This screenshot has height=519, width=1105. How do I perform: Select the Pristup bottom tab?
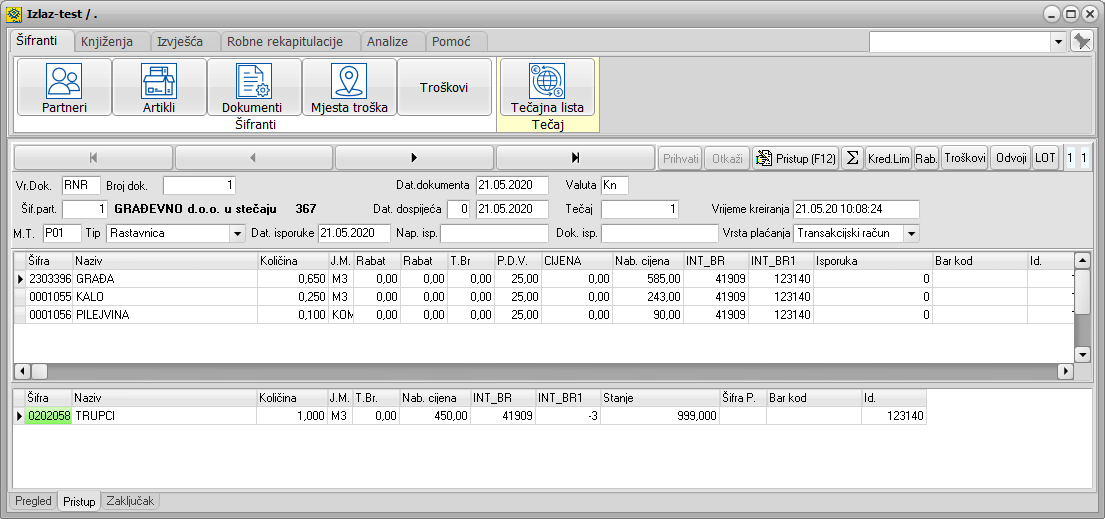click(79, 501)
